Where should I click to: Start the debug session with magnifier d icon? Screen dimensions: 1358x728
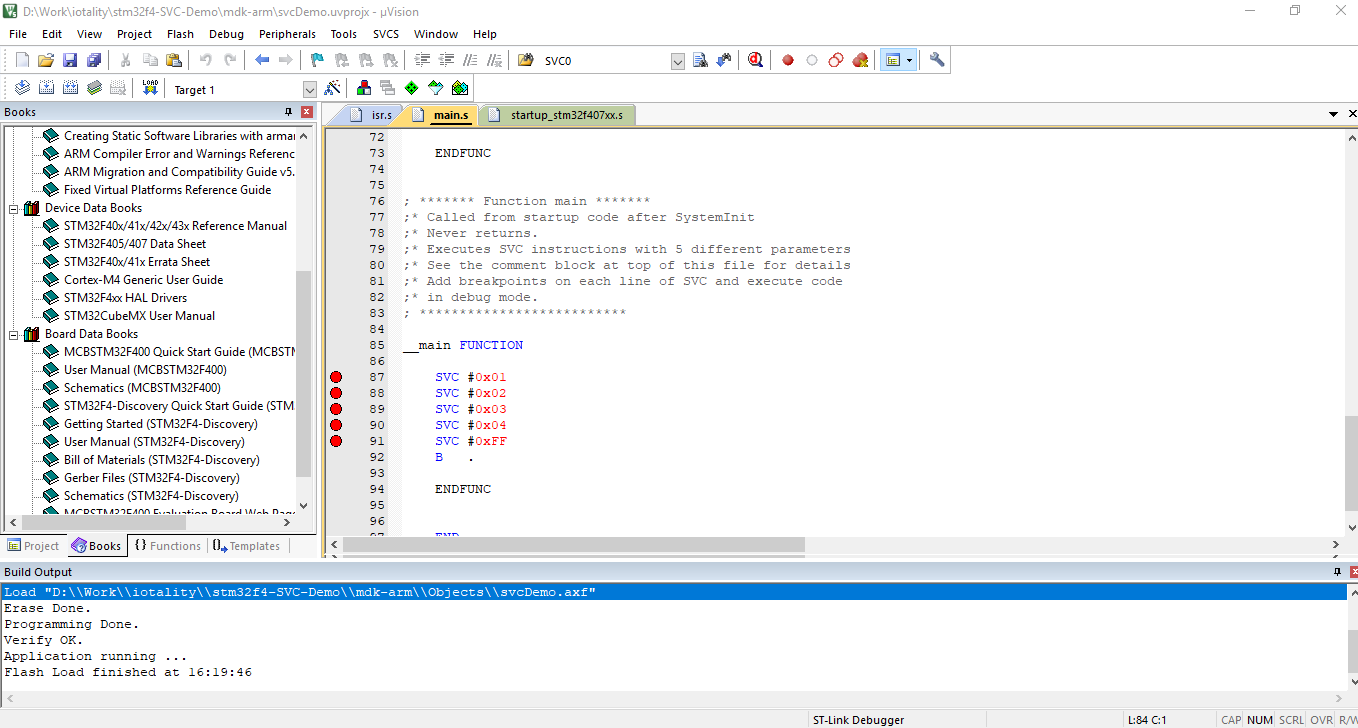coord(755,60)
